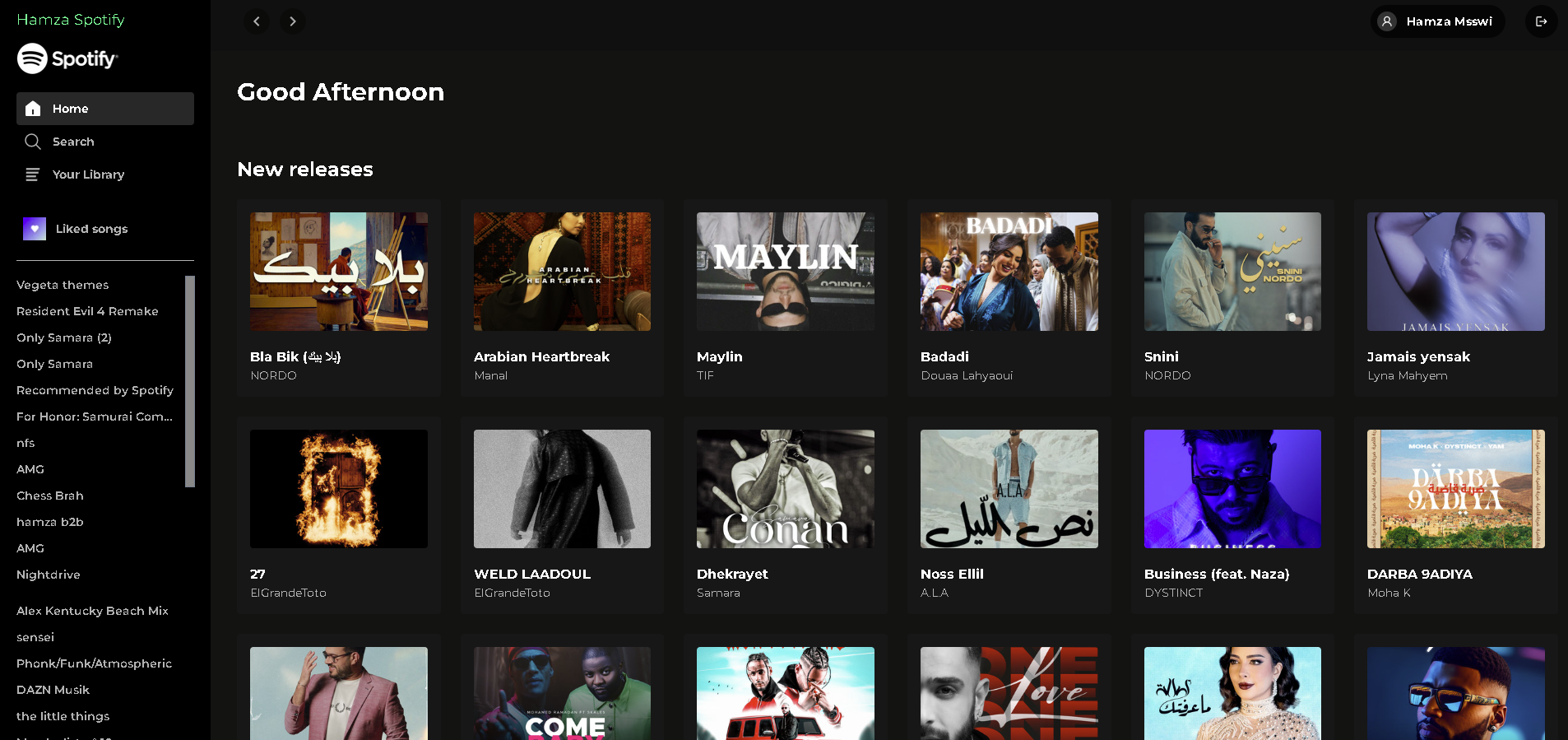The height and width of the screenshot is (740, 1568).
Task: Click the Manal artist name
Action: [490, 375]
